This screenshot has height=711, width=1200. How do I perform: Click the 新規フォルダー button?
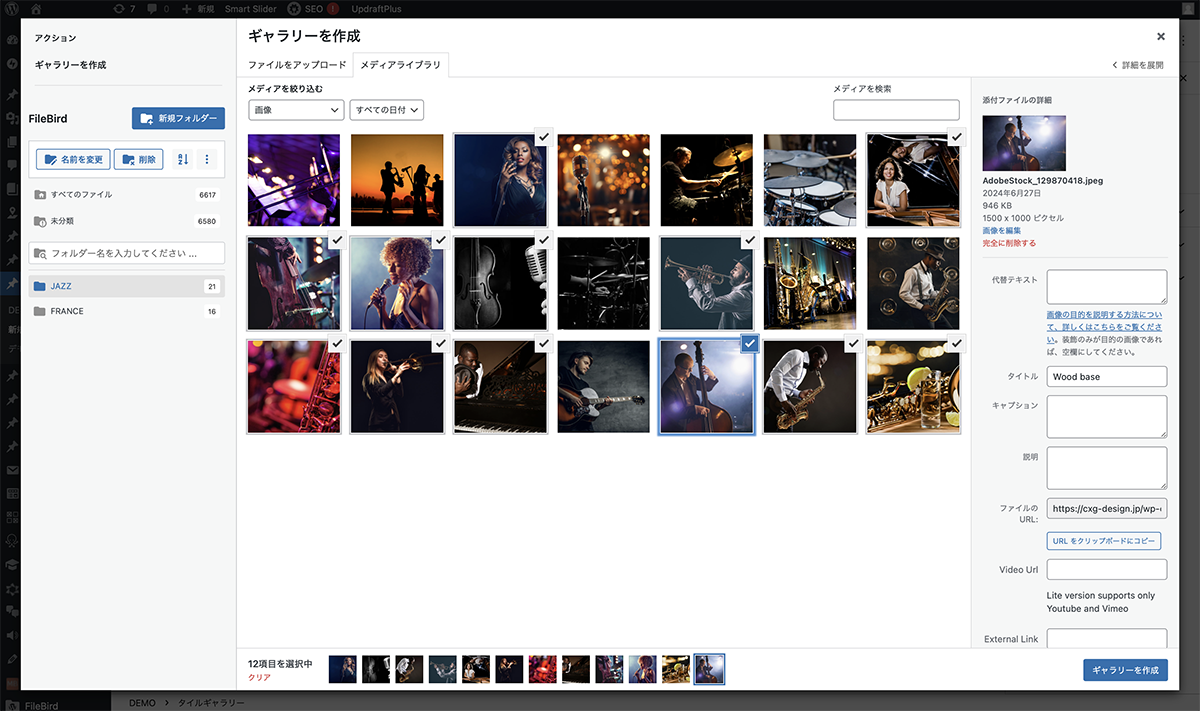(178, 118)
